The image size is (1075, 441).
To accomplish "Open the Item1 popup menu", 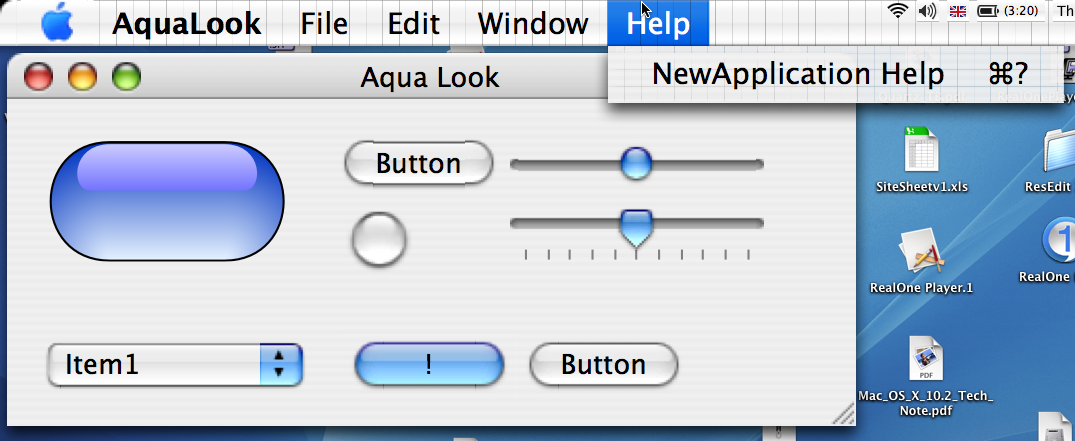I will (175, 364).
